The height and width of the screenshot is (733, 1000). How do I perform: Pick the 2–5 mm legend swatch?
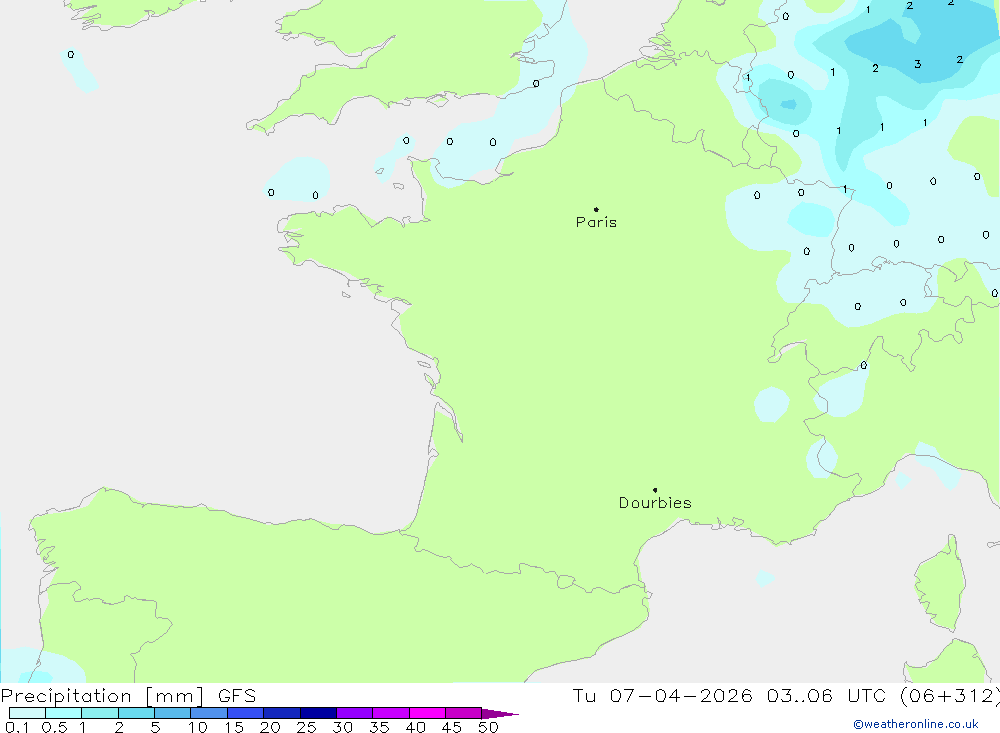(x=136, y=713)
